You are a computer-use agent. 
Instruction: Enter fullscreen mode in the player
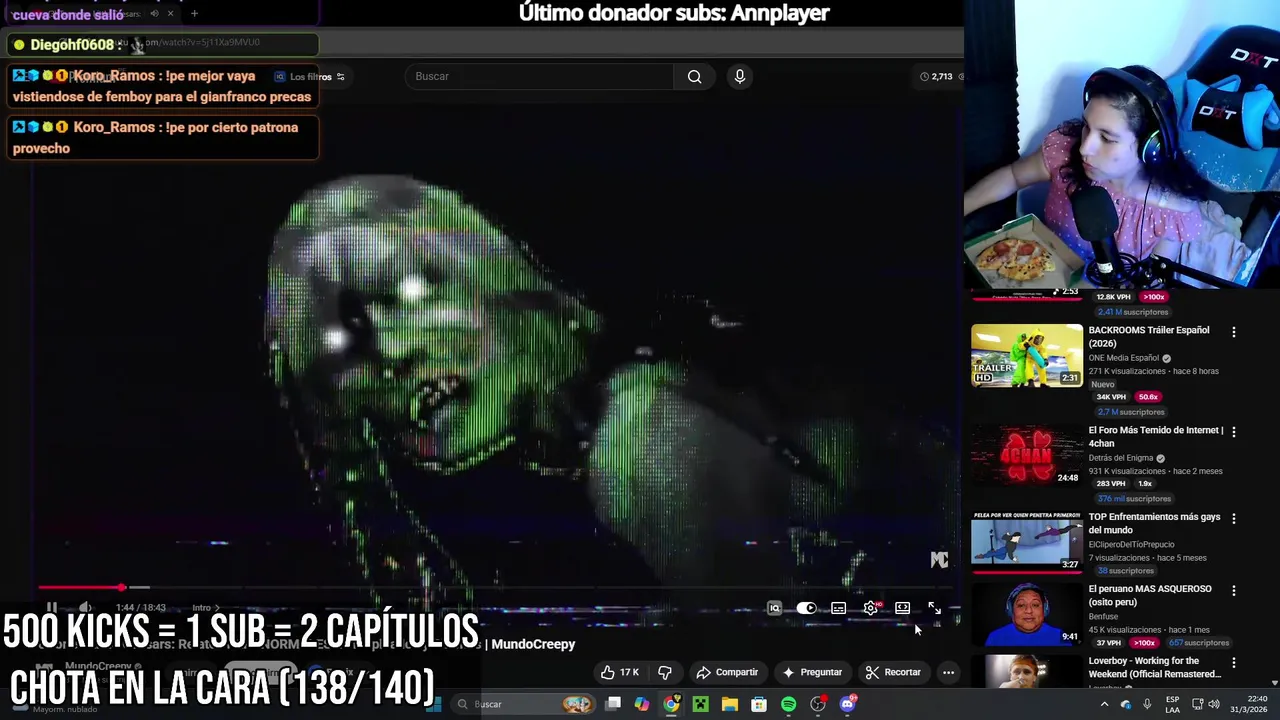point(934,608)
